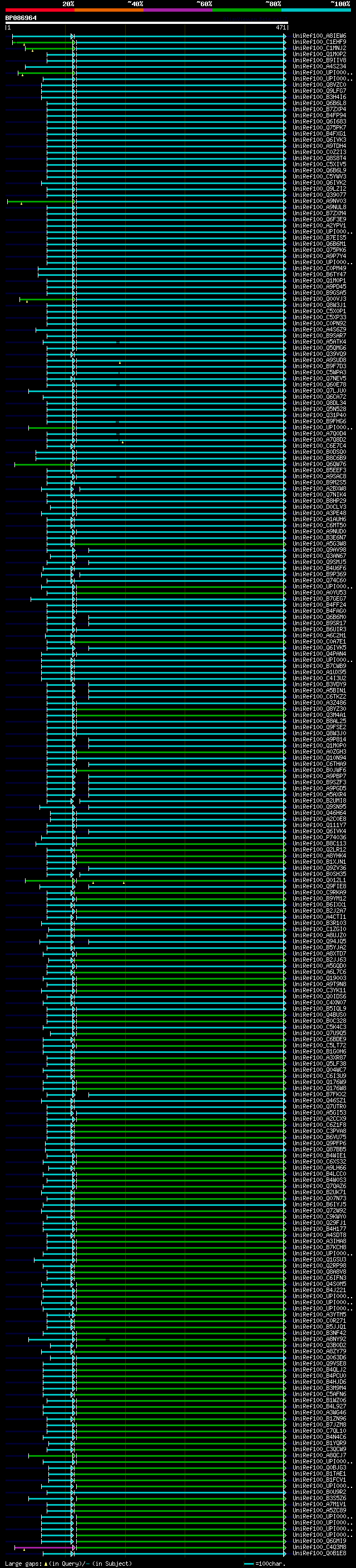The height and width of the screenshot is (1568, 356).
Task: Click UniRef100_B4FF24 label
Action: pos(319,605)
